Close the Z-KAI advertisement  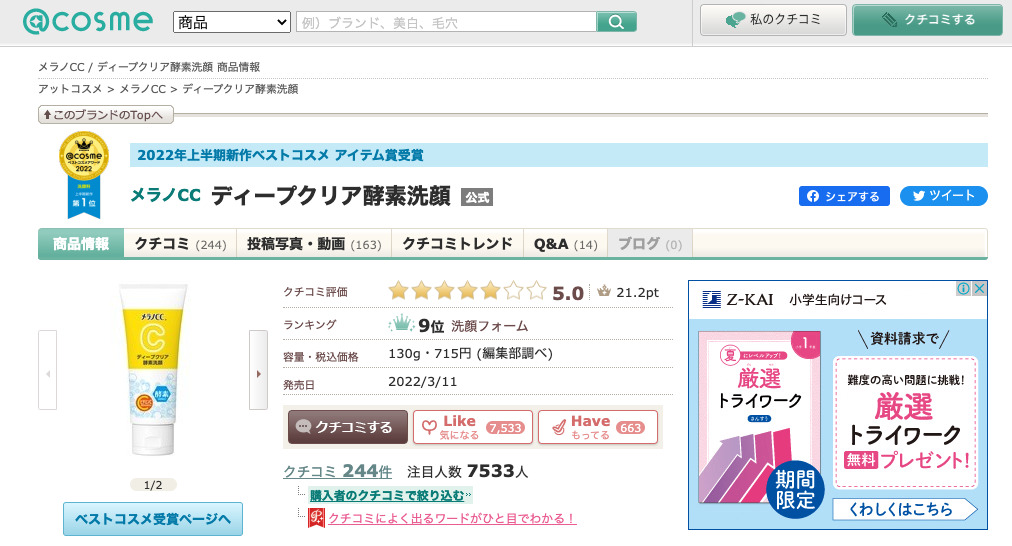tap(979, 288)
